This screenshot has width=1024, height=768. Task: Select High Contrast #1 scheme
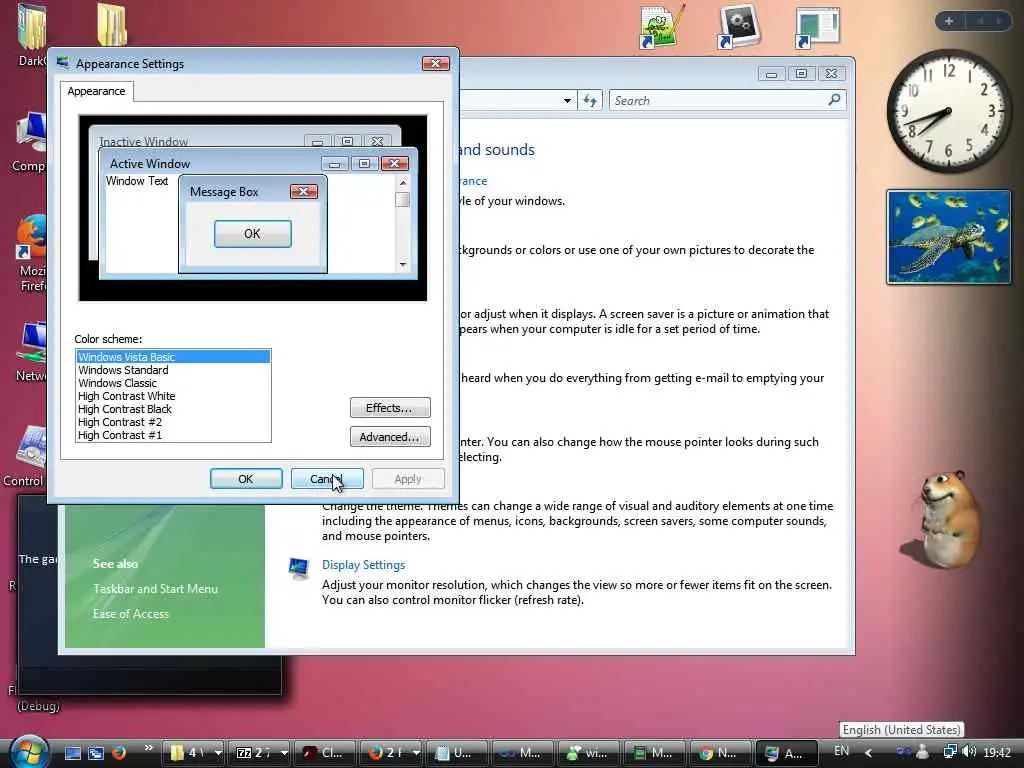click(173, 435)
